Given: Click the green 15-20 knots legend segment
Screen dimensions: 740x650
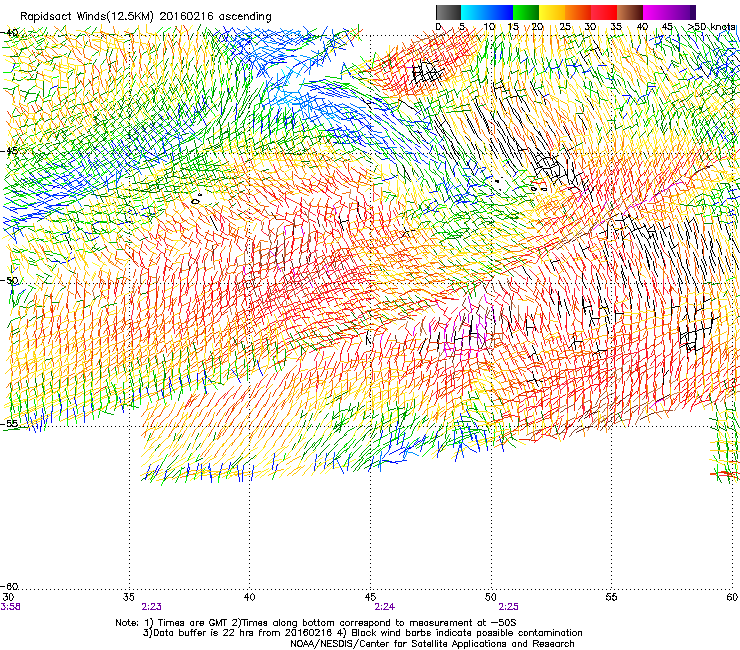Looking at the screenshot, I should pos(526,12).
